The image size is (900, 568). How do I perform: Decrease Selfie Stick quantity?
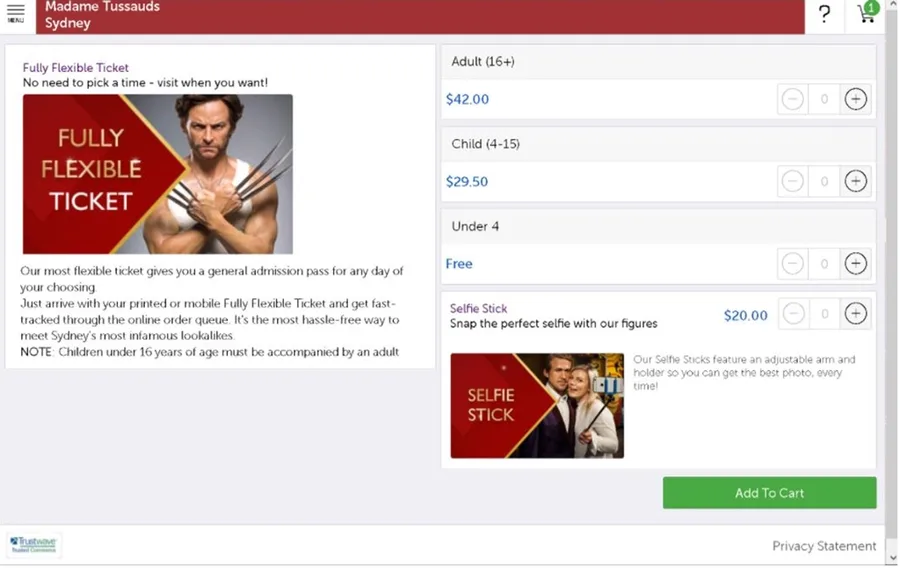[x=793, y=314]
